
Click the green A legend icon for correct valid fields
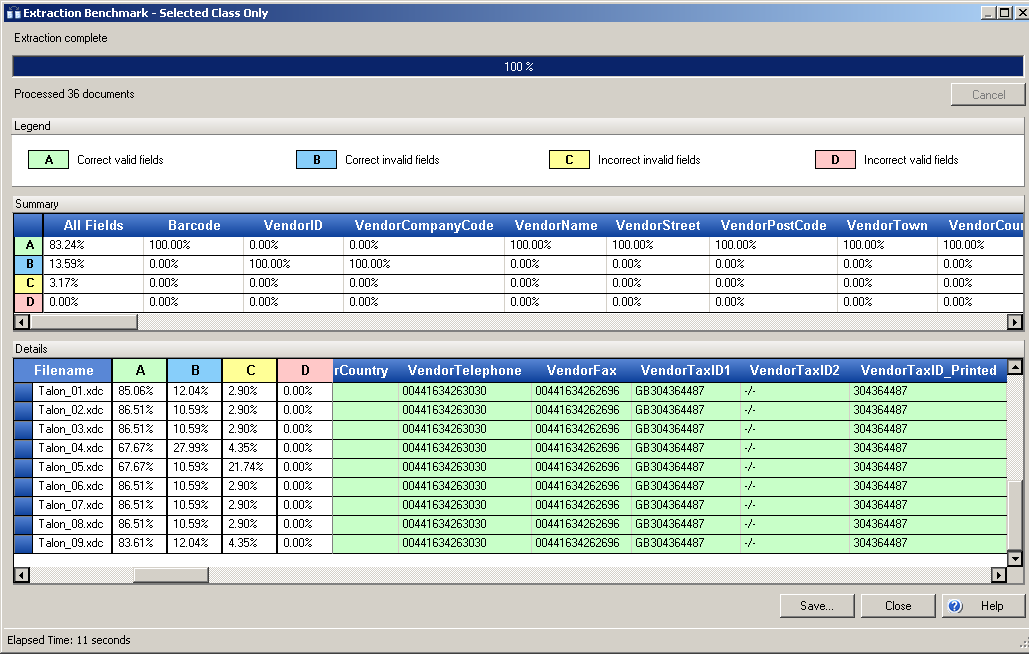49,159
